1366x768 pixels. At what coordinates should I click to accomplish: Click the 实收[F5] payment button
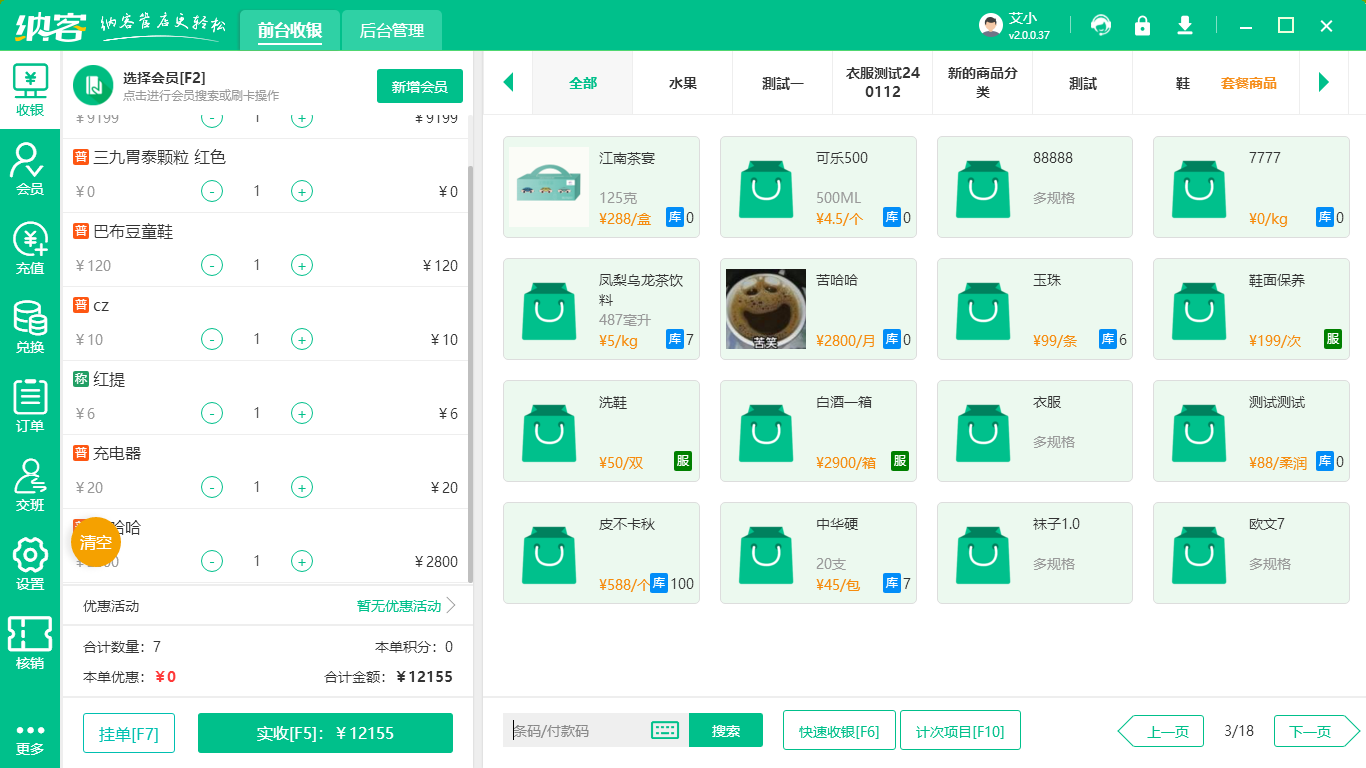click(x=325, y=733)
